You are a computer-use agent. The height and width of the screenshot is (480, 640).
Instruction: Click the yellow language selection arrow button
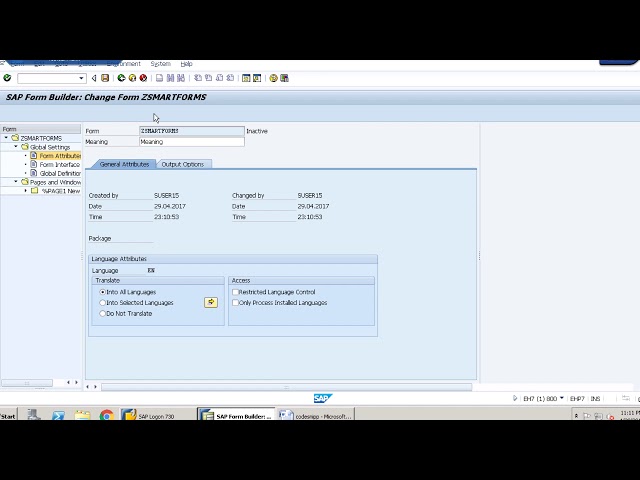211,302
